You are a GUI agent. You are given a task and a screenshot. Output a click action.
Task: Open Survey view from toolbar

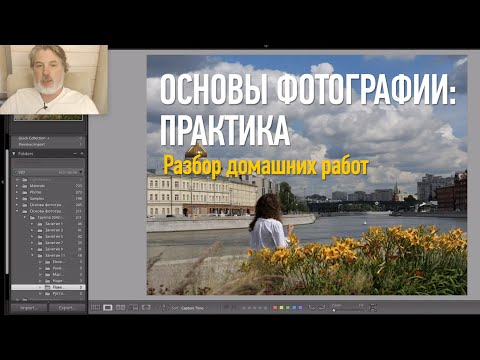click(133, 308)
